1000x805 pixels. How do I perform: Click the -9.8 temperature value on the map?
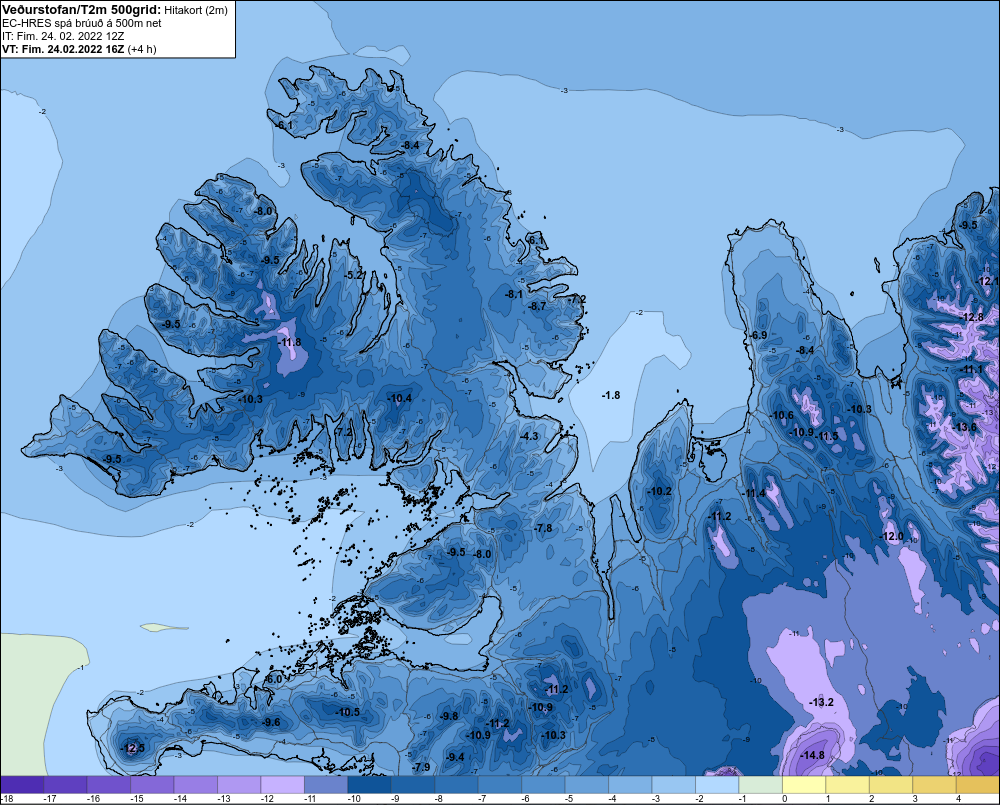pos(449,716)
